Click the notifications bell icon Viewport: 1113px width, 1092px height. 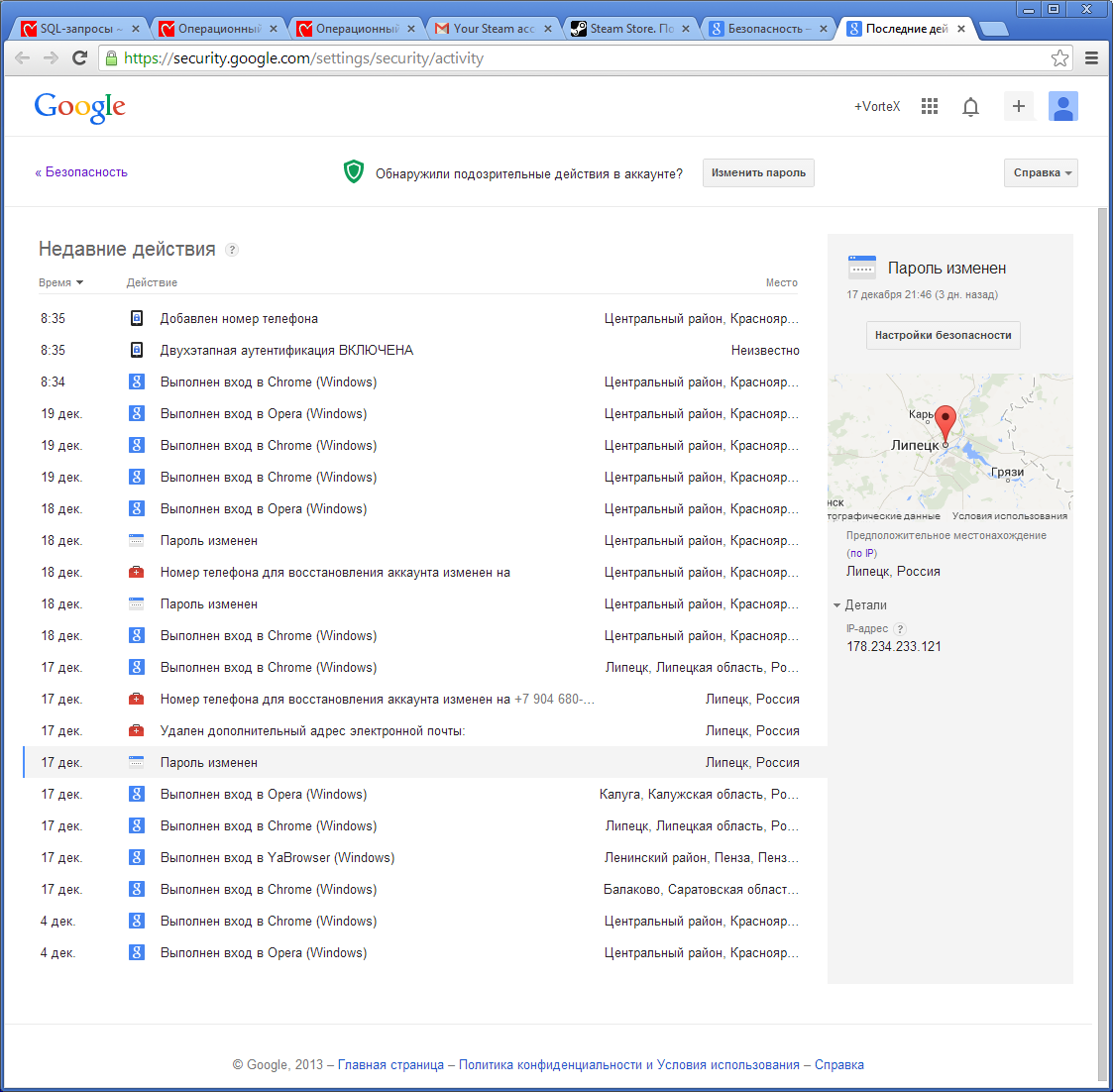(970, 107)
